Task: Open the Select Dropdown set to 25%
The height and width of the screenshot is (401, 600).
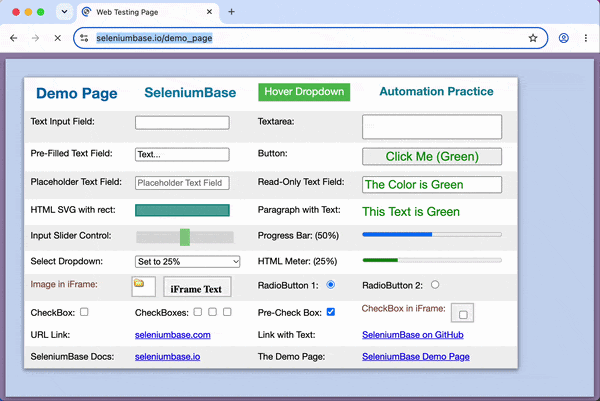Action: pyautogui.click(x=188, y=262)
